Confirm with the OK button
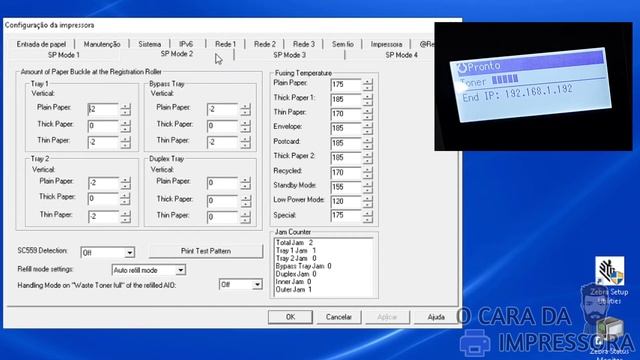The height and width of the screenshot is (360, 640). 290,317
